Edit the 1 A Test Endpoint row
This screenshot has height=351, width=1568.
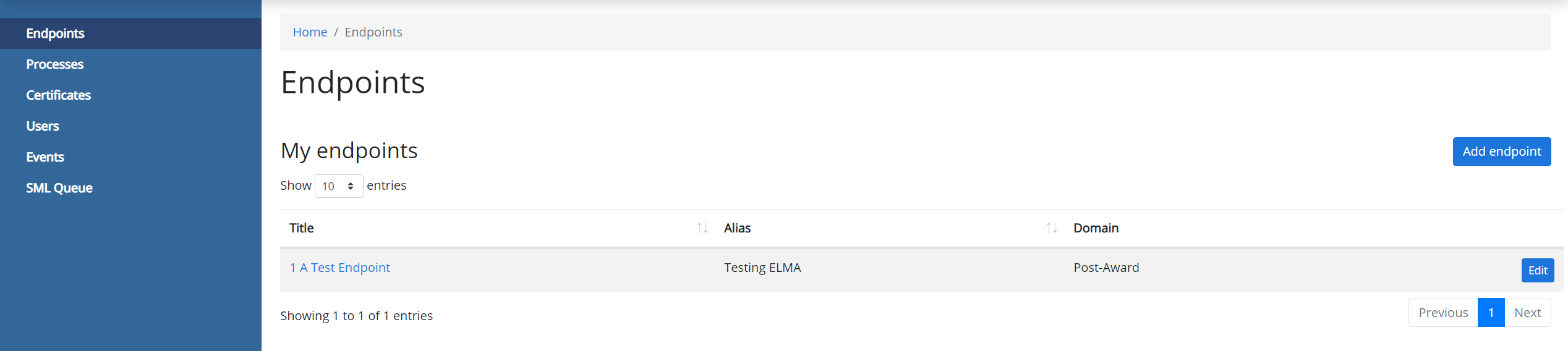1537,270
